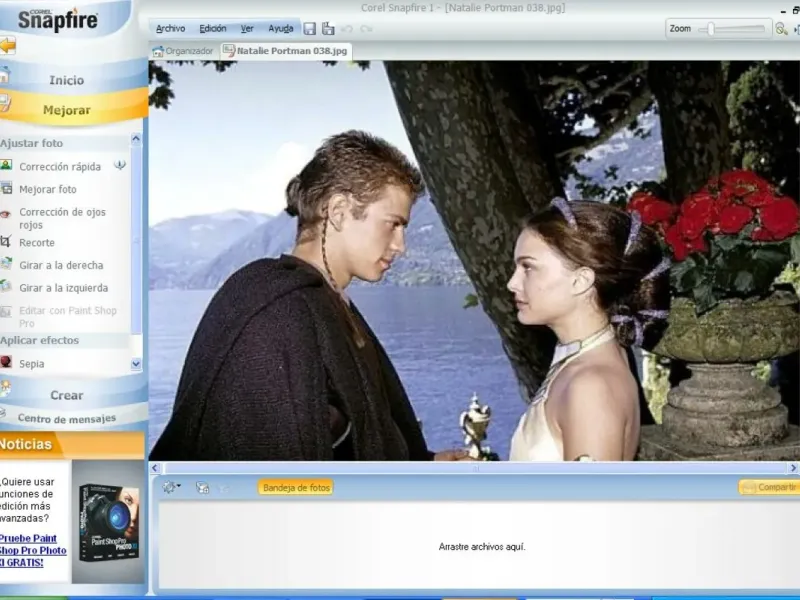Open the Inicio section

tap(67, 80)
